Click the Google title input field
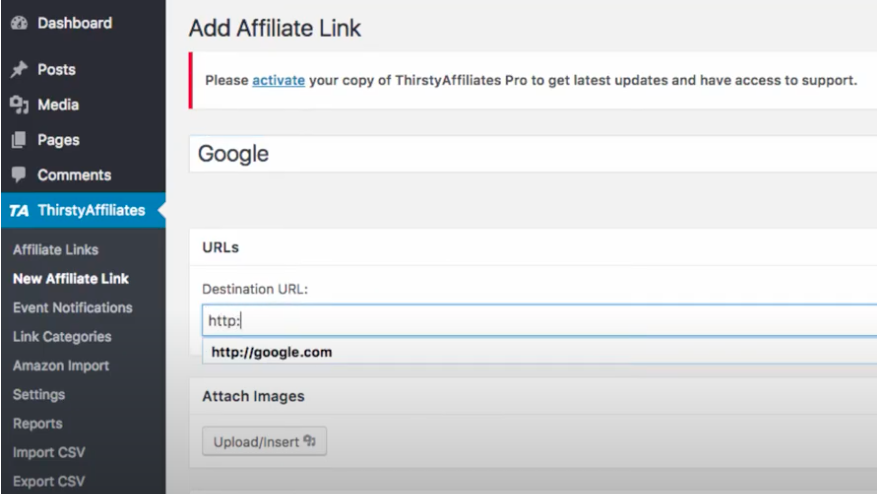877x494 pixels. (x=530, y=154)
